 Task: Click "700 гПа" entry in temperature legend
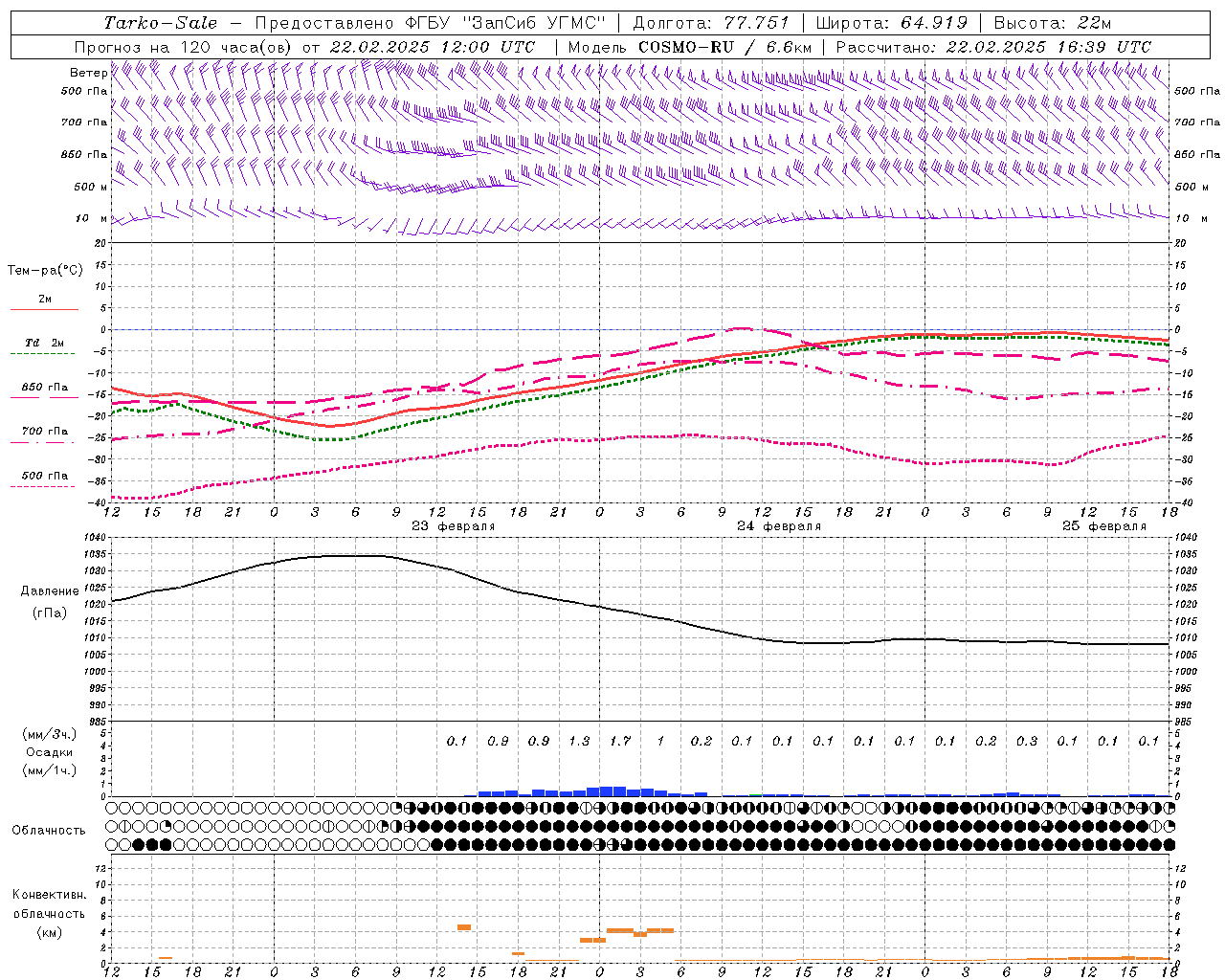[45, 432]
